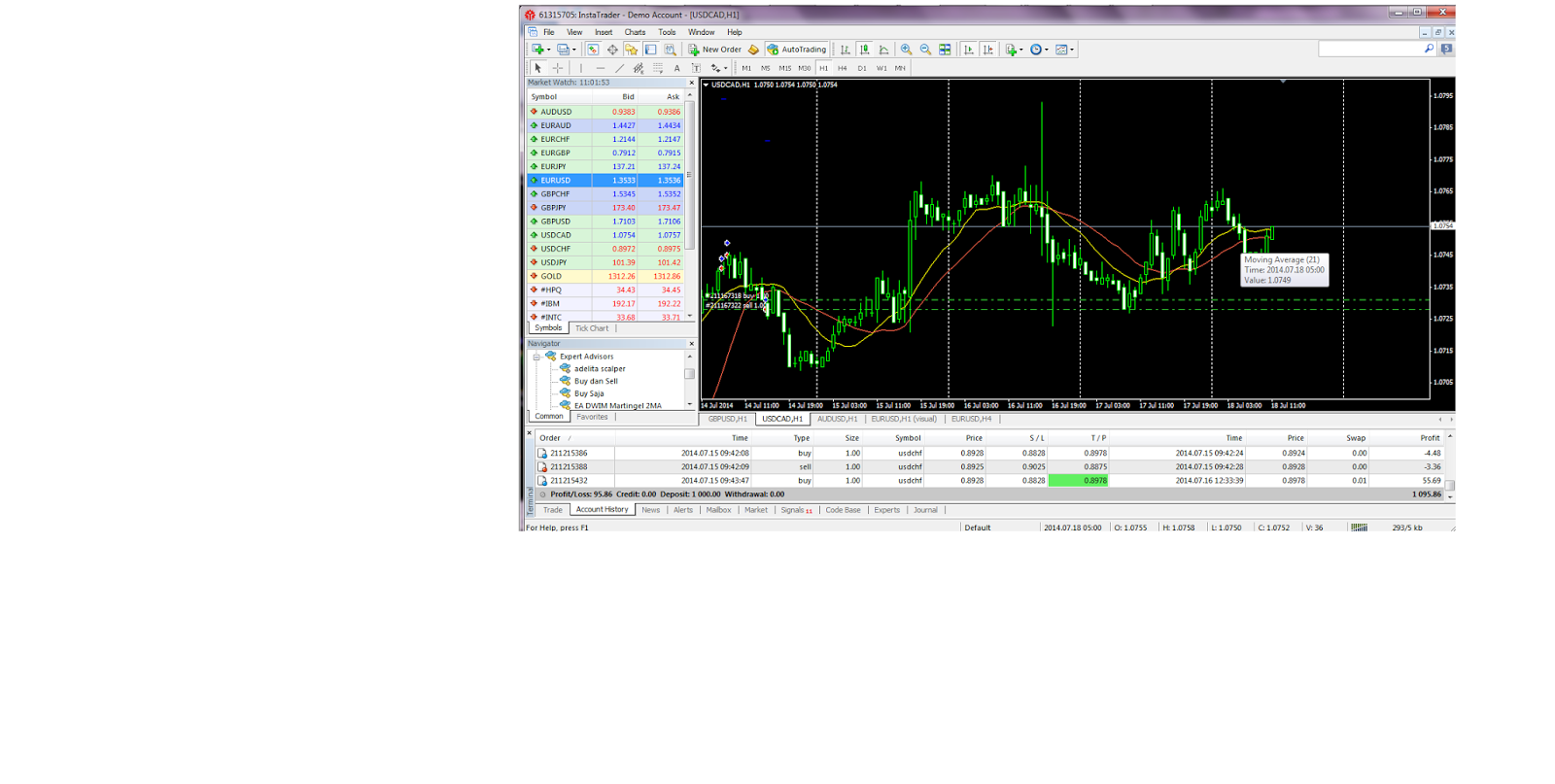Open the Data Window icon
1555x784 pixels.
(612, 50)
